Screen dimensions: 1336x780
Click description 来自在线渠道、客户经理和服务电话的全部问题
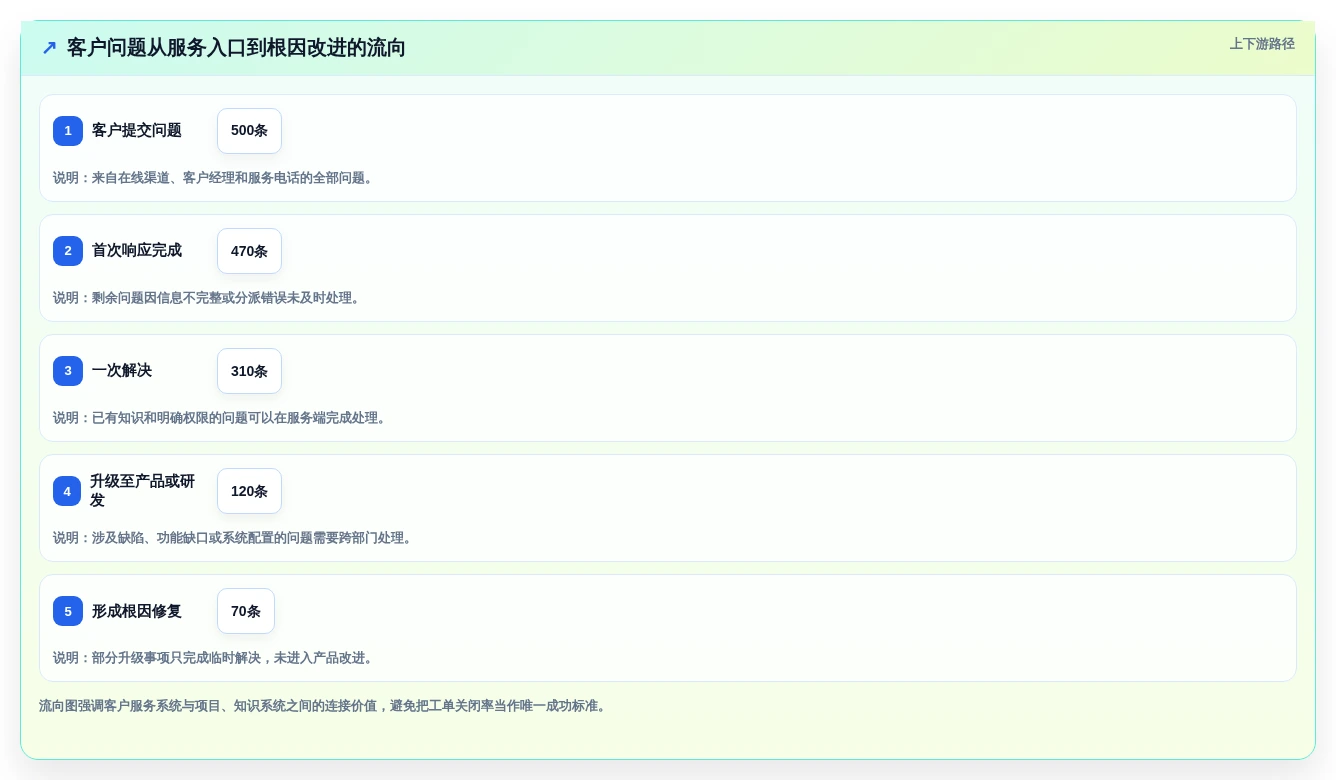[215, 178]
